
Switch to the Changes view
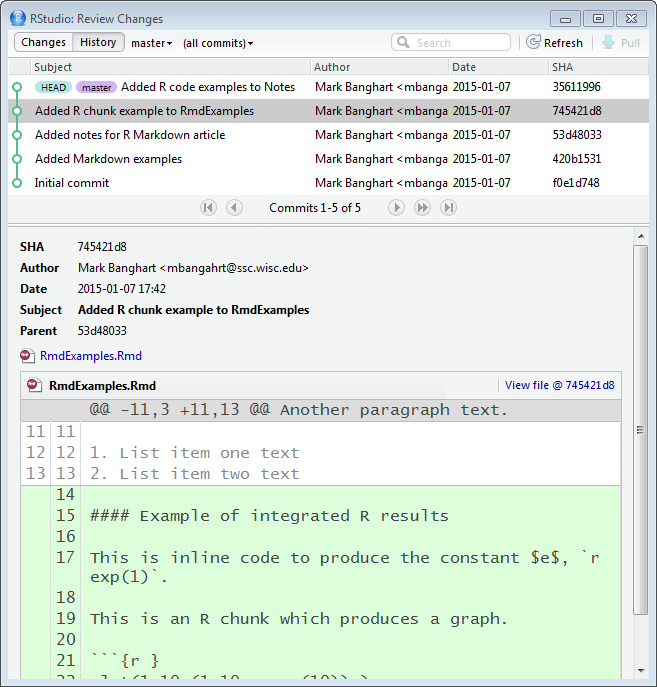(43, 42)
